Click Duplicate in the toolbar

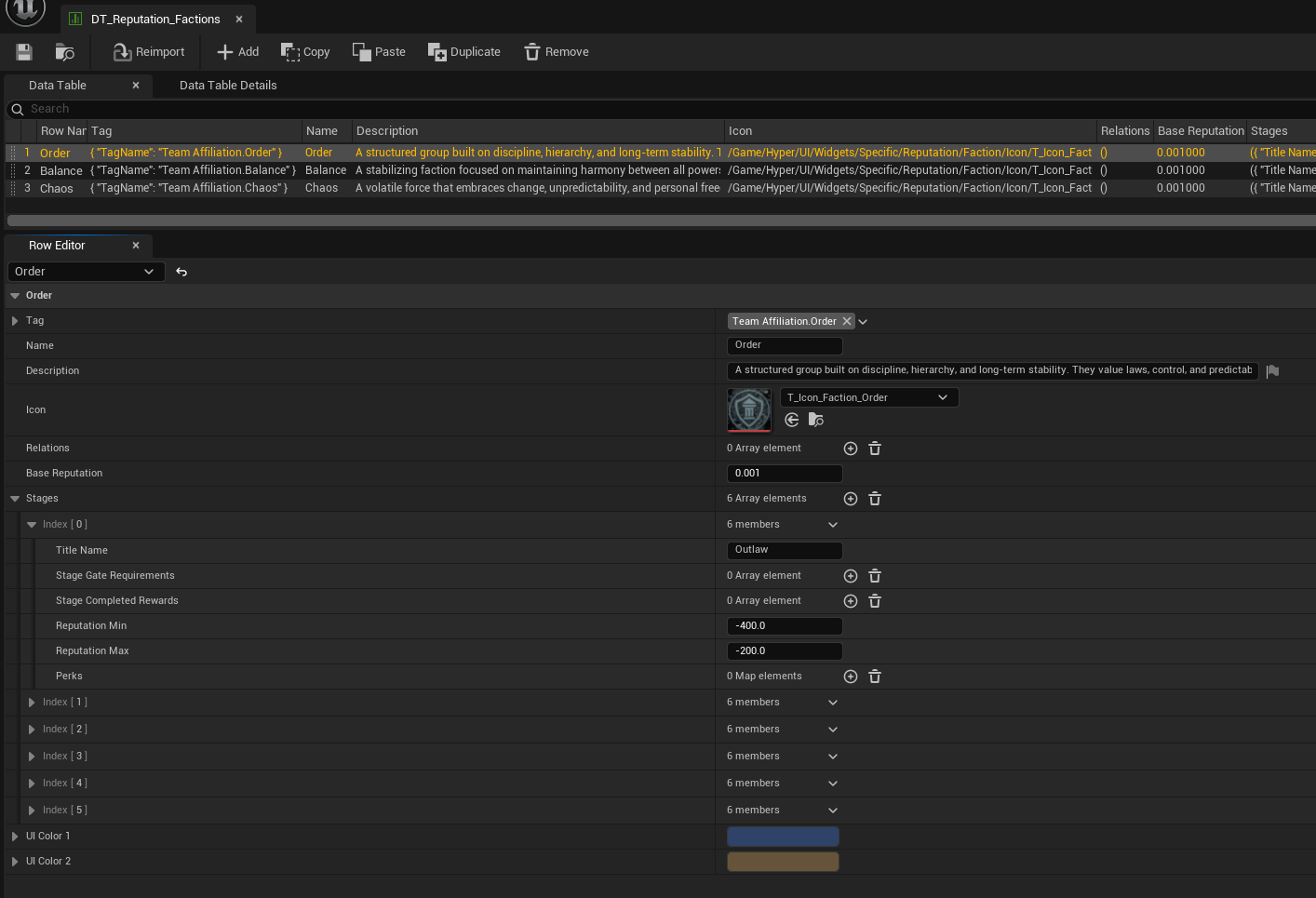(x=463, y=52)
